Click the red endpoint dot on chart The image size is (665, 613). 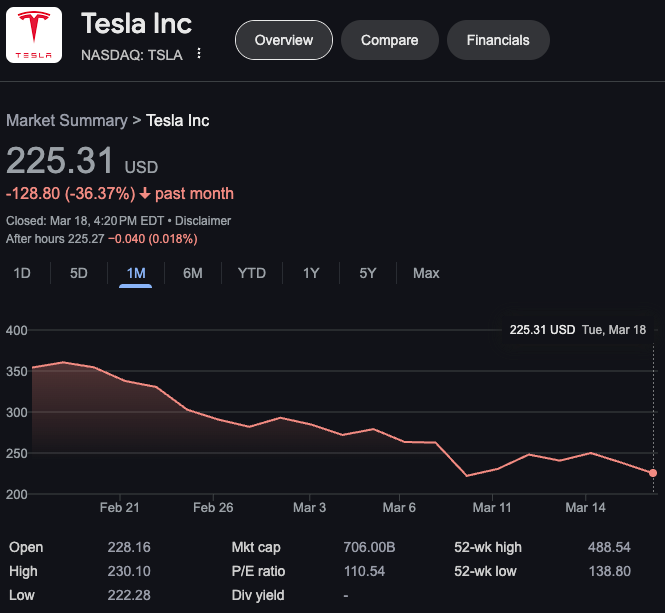coord(653,473)
